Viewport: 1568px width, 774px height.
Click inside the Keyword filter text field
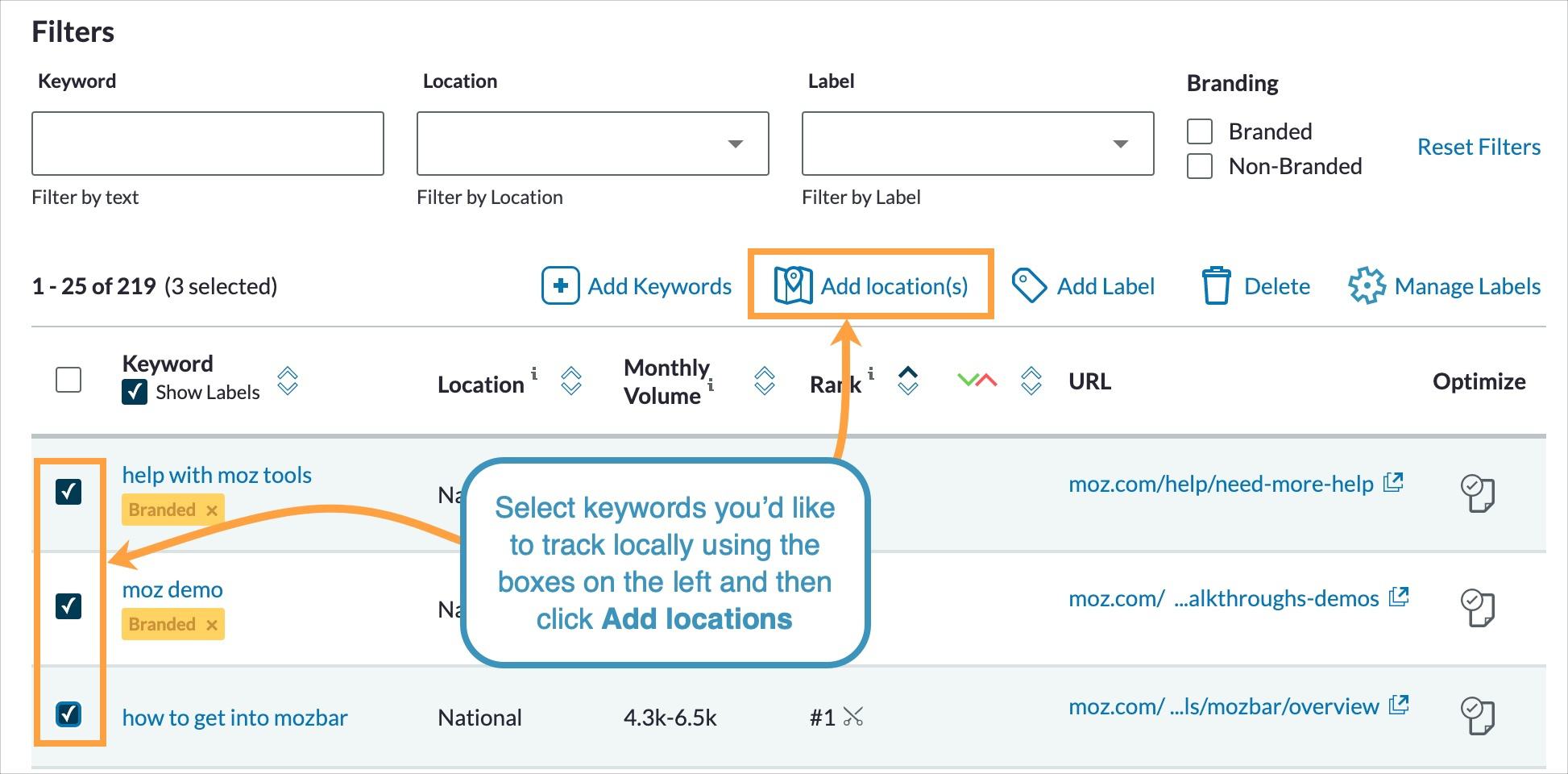tap(207, 144)
